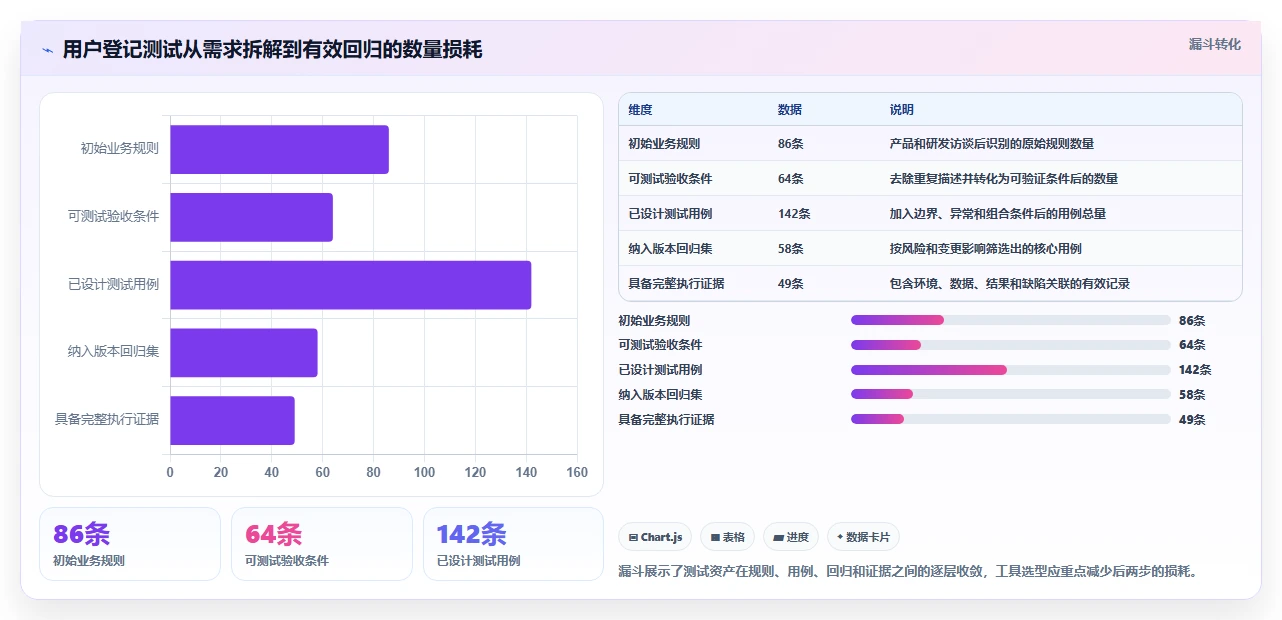Click description 包含环境、数据、结果和缺陷关联的有效记录
This screenshot has height=620, width=1282.
coord(1009,284)
